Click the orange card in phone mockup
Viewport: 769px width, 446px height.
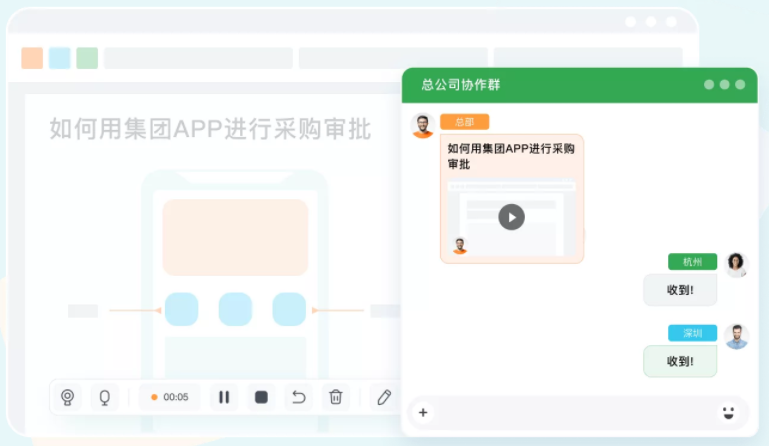pos(235,237)
